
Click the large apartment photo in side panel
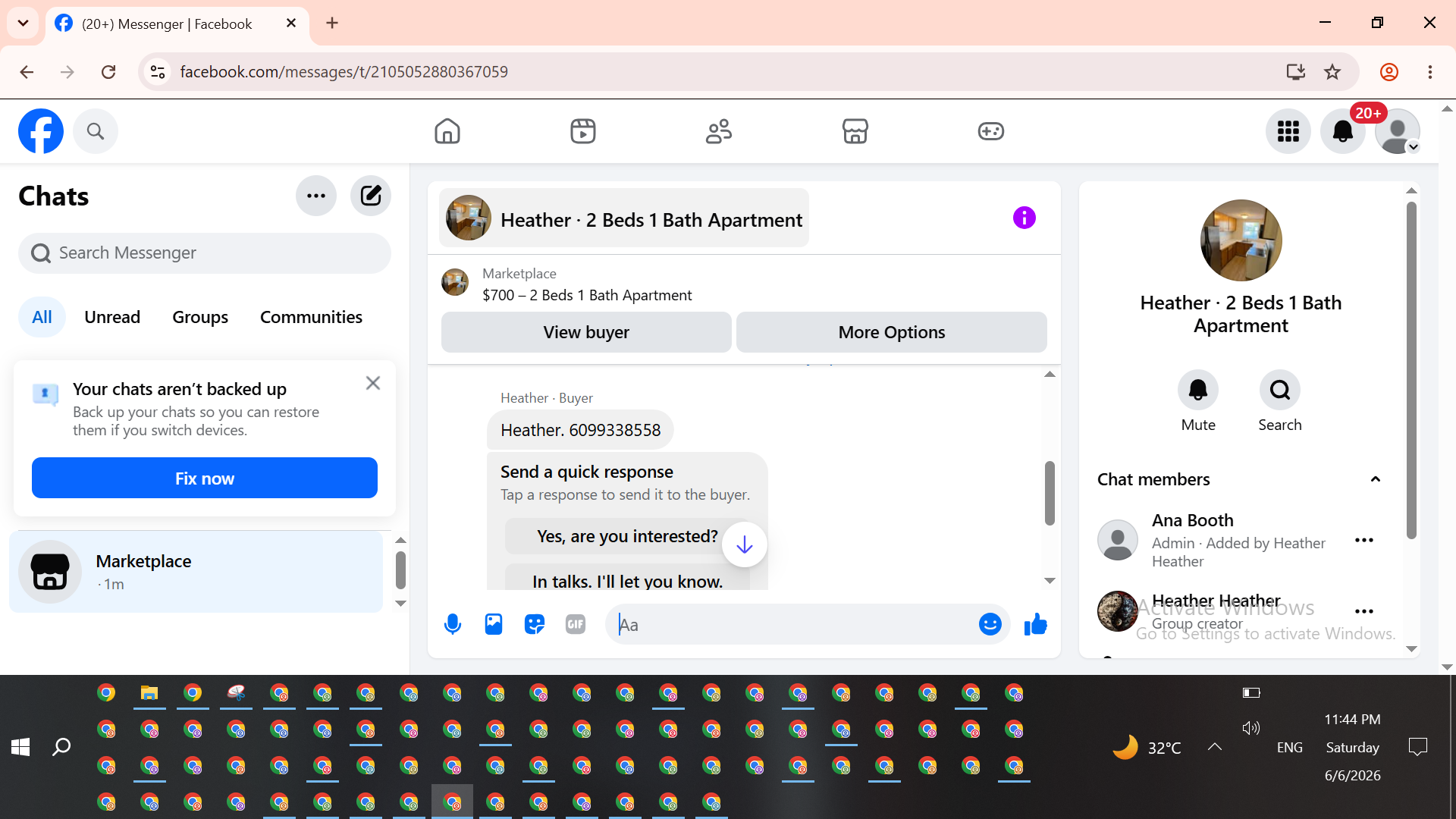tap(1241, 240)
